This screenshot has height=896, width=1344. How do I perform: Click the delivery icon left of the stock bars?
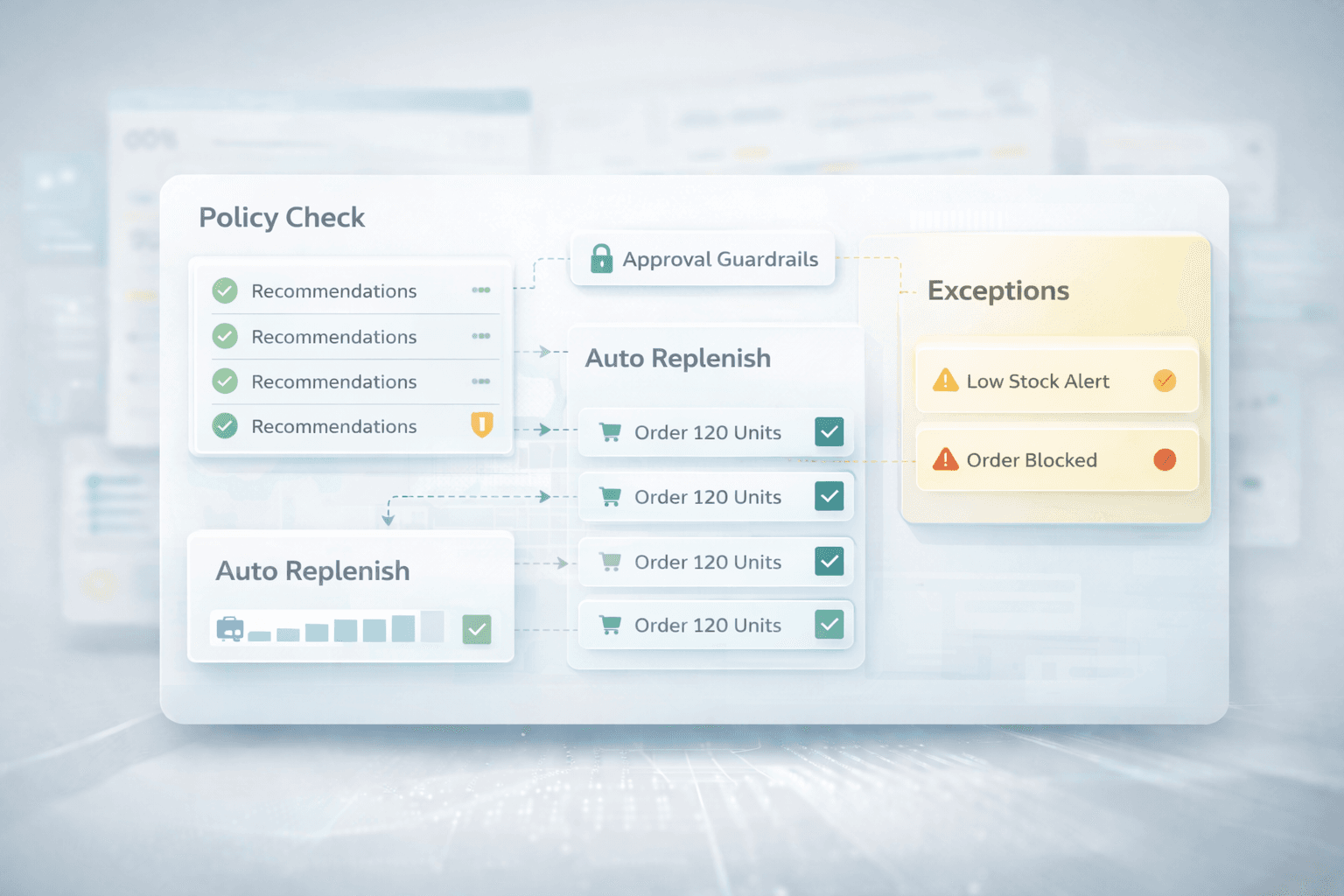[x=229, y=628]
